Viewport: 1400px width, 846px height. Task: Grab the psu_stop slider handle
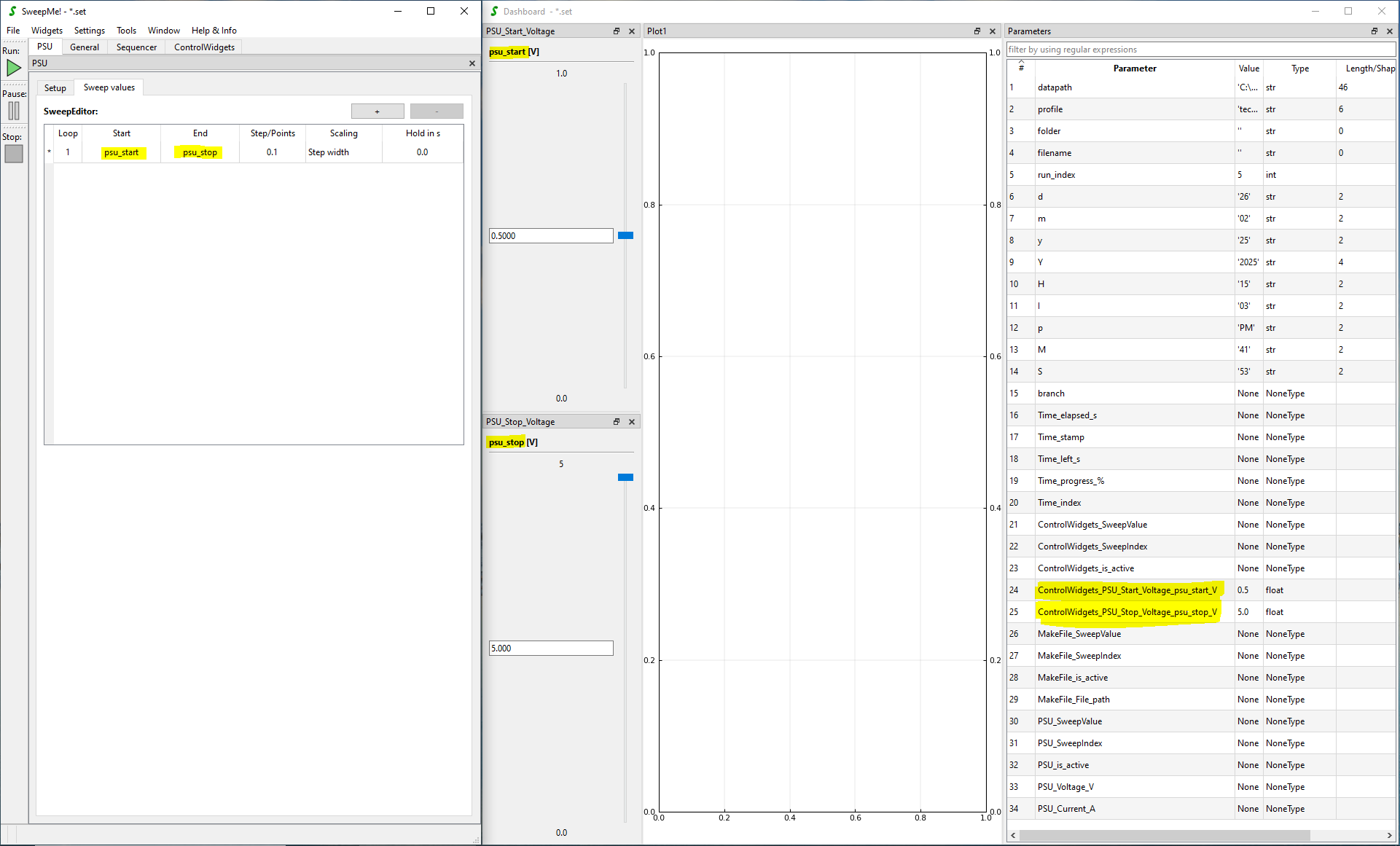[625, 477]
